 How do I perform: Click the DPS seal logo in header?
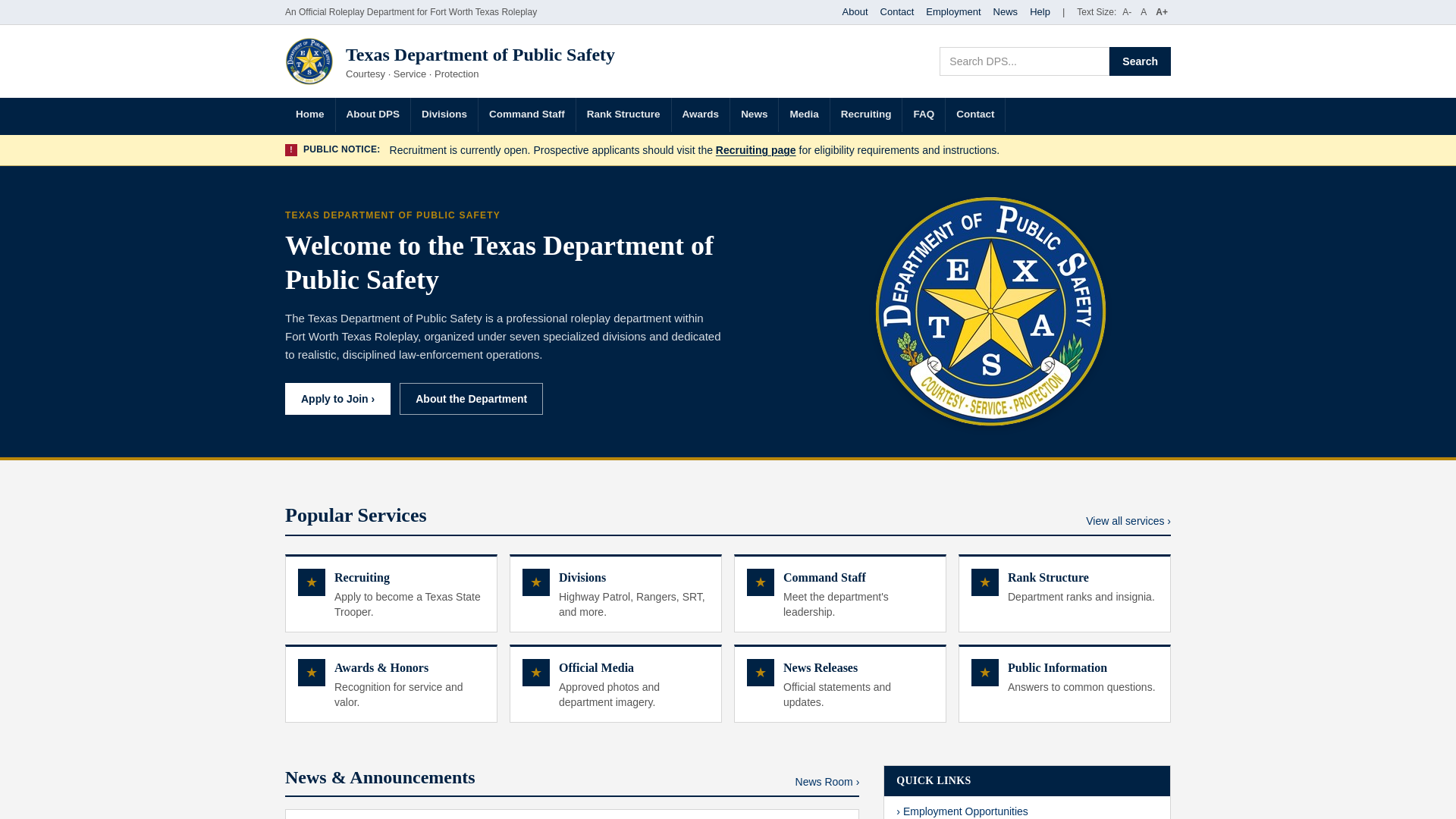(309, 61)
